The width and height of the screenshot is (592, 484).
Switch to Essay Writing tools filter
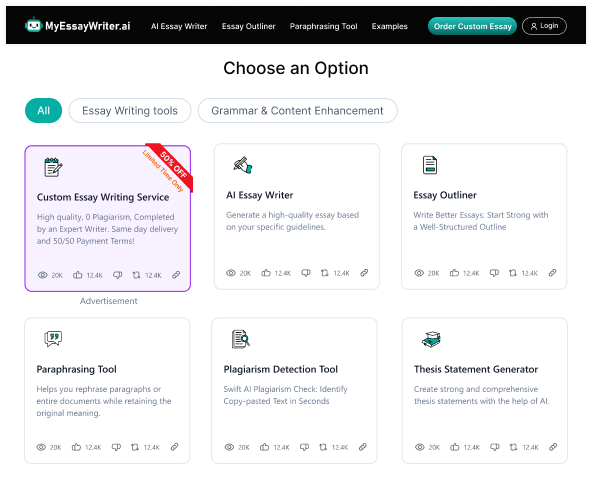(130, 111)
